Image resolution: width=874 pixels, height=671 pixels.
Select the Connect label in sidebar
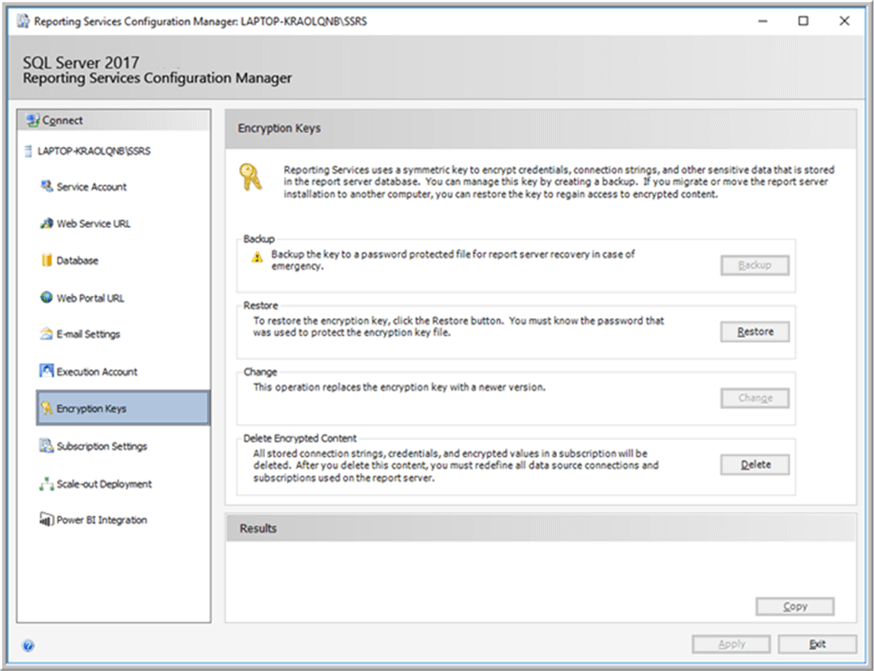(x=62, y=120)
